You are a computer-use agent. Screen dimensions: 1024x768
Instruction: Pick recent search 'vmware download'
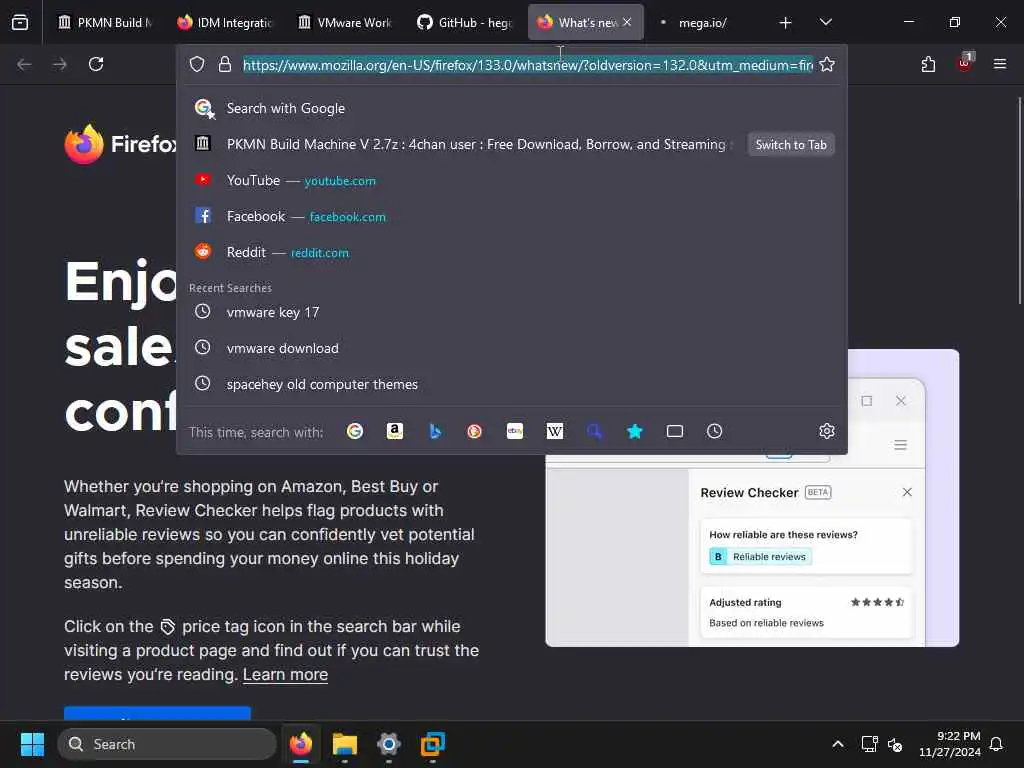tap(512, 348)
